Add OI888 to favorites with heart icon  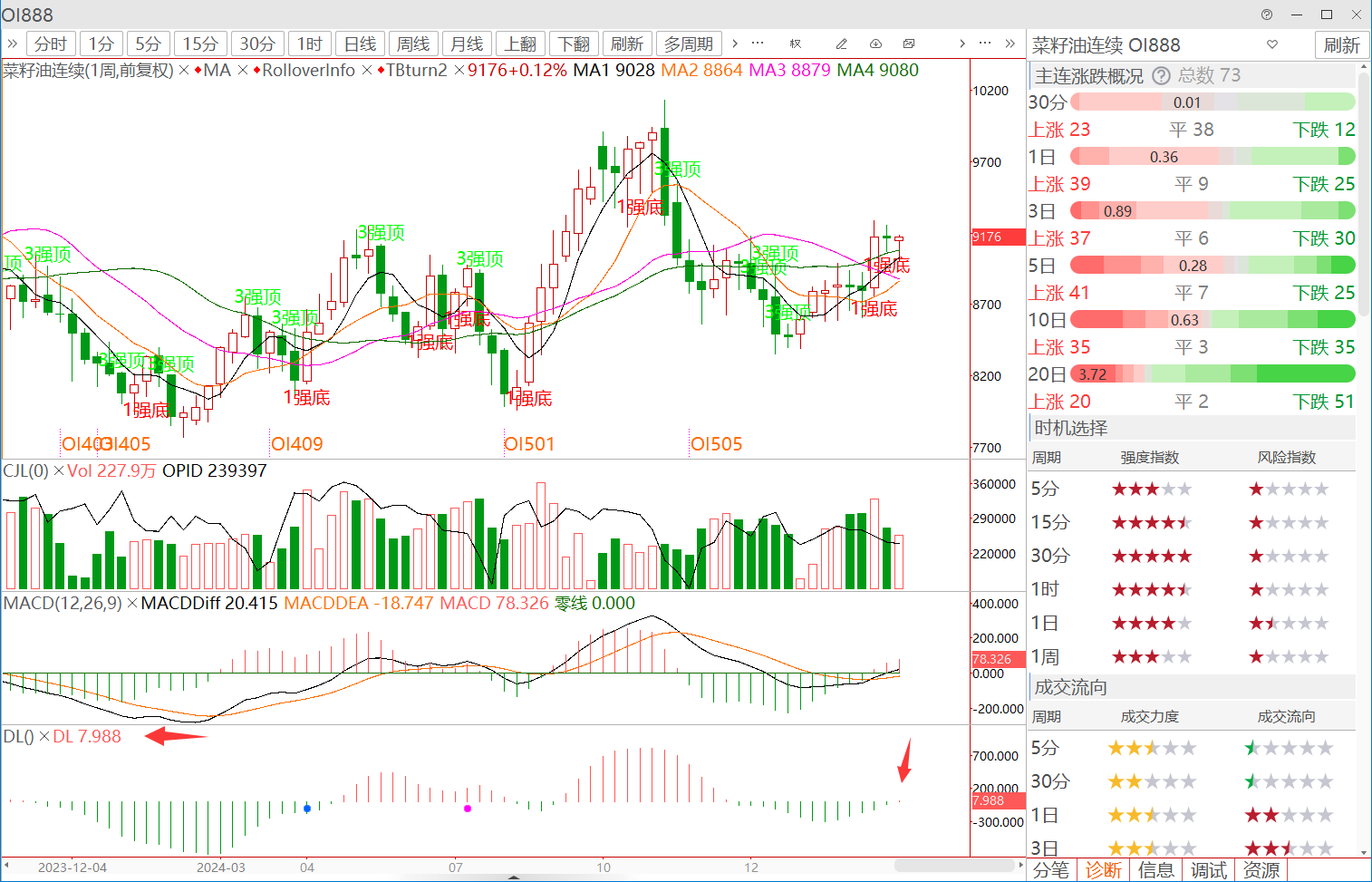point(1272,44)
